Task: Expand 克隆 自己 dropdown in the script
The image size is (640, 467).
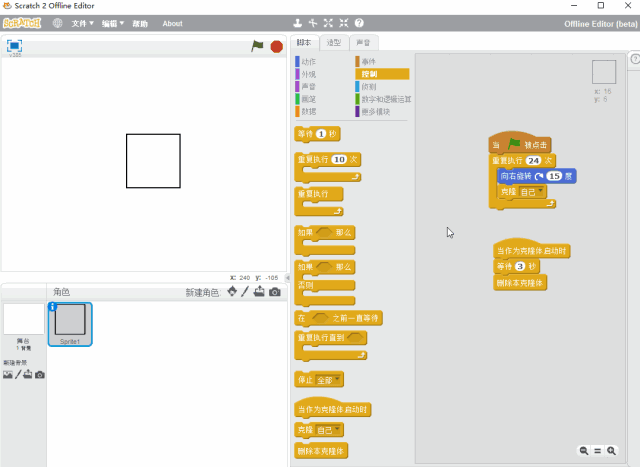Action: click(541, 192)
